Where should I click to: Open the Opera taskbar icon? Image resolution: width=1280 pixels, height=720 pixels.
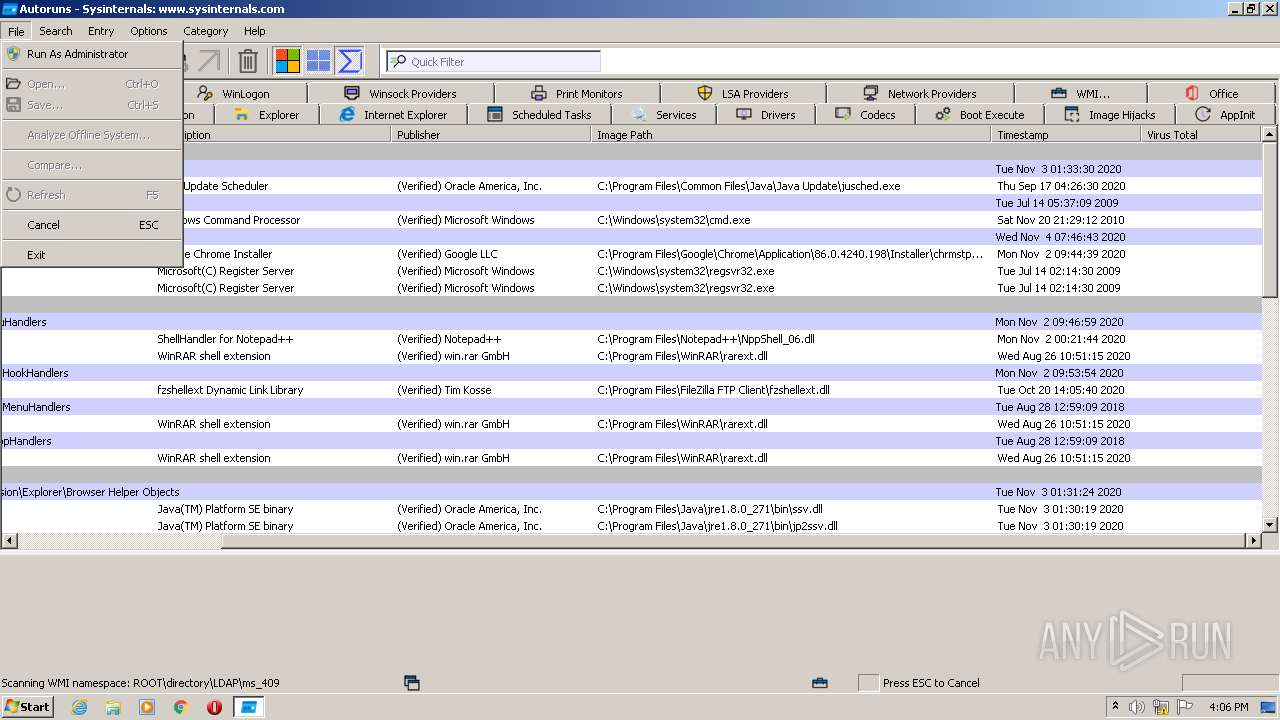coord(214,707)
